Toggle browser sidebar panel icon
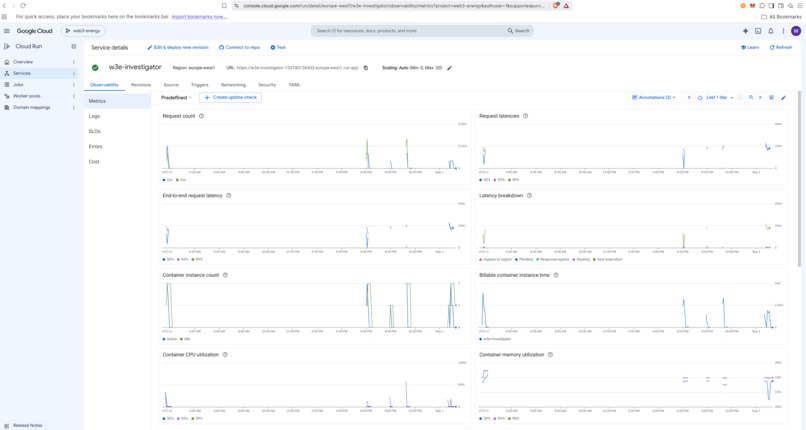 [x=772, y=6]
